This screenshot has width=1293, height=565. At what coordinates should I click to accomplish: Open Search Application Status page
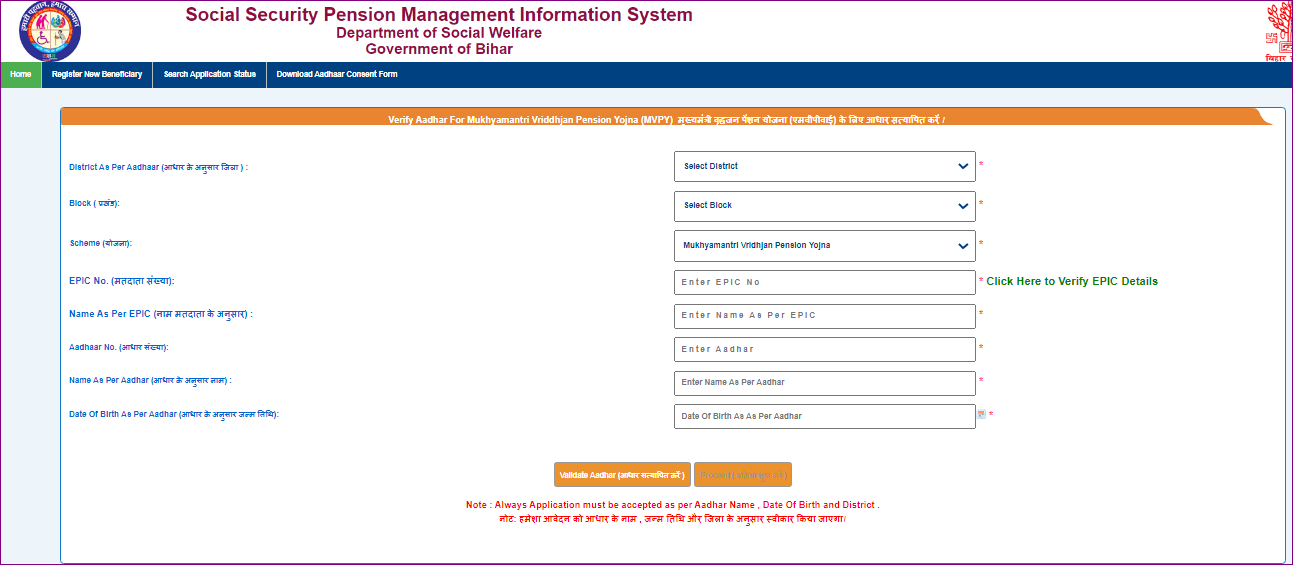(x=209, y=75)
